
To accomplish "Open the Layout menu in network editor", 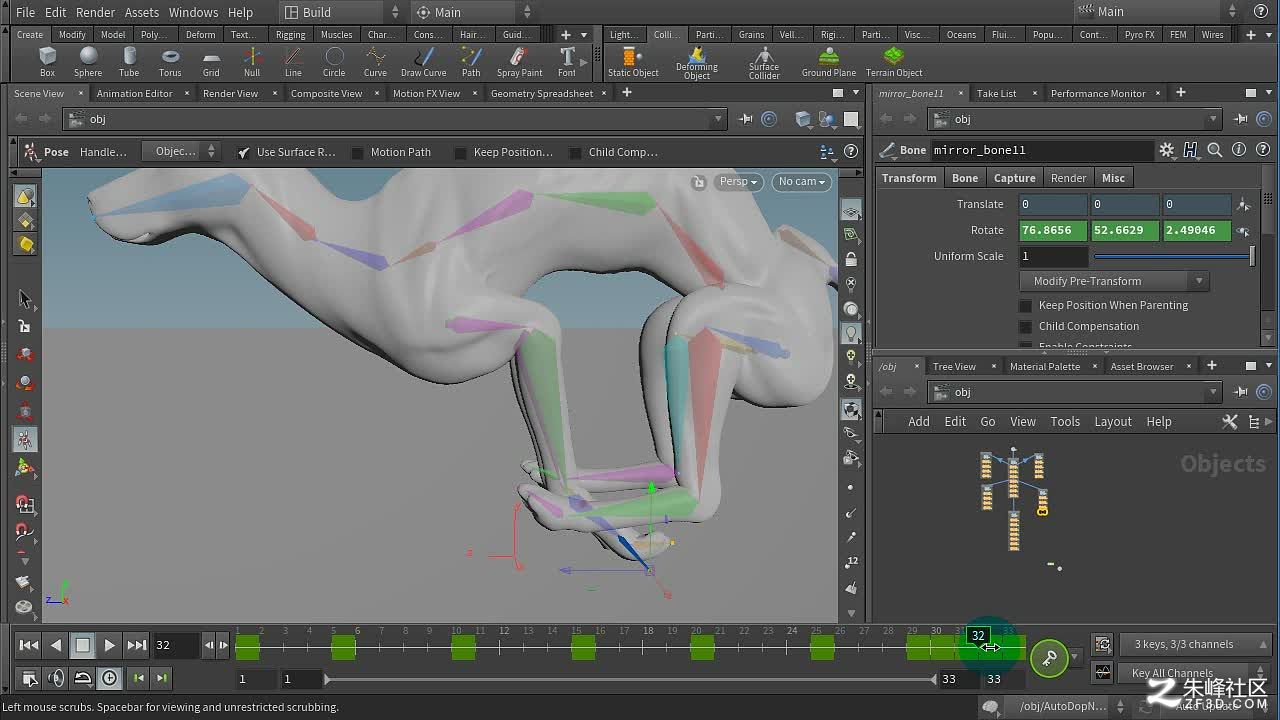I will (x=1112, y=421).
